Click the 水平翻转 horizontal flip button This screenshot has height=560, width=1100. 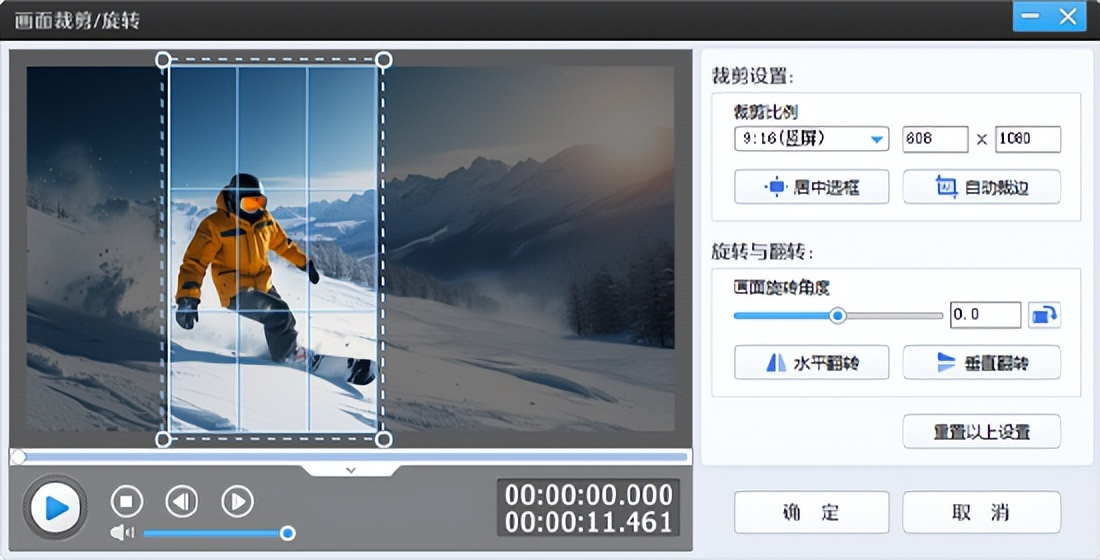click(811, 363)
